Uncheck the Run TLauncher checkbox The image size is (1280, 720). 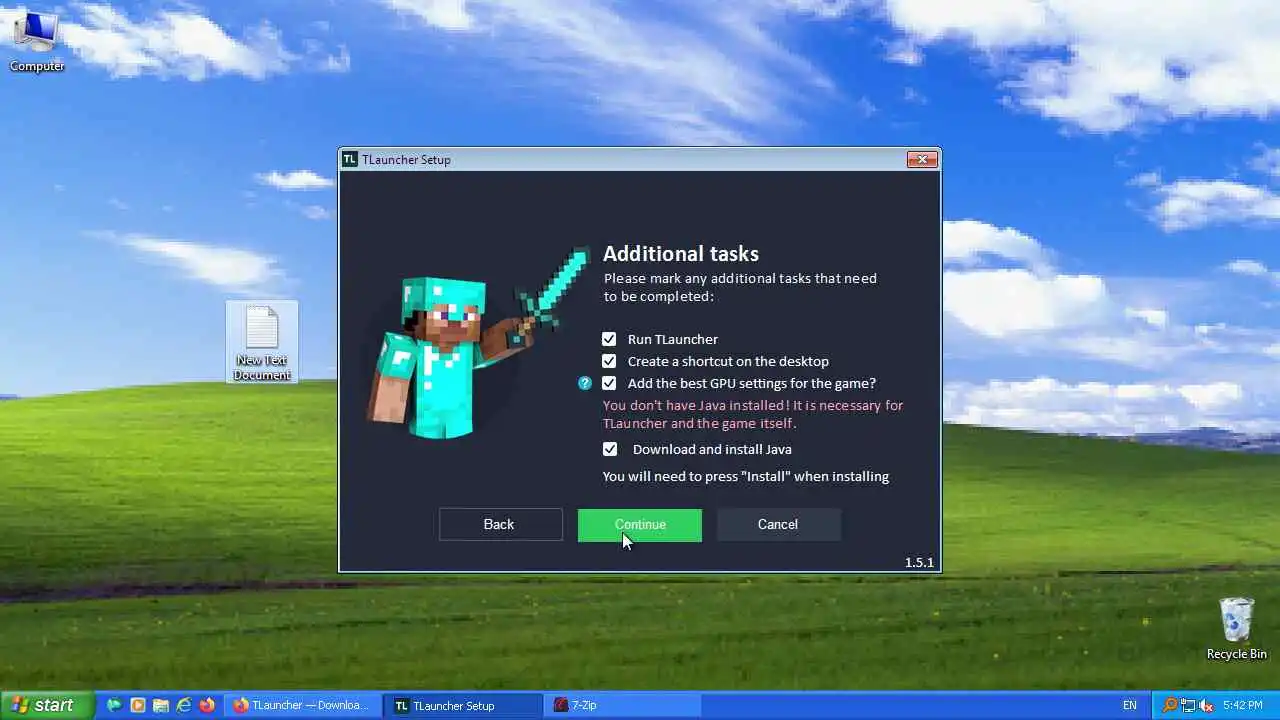click(609, 339)
